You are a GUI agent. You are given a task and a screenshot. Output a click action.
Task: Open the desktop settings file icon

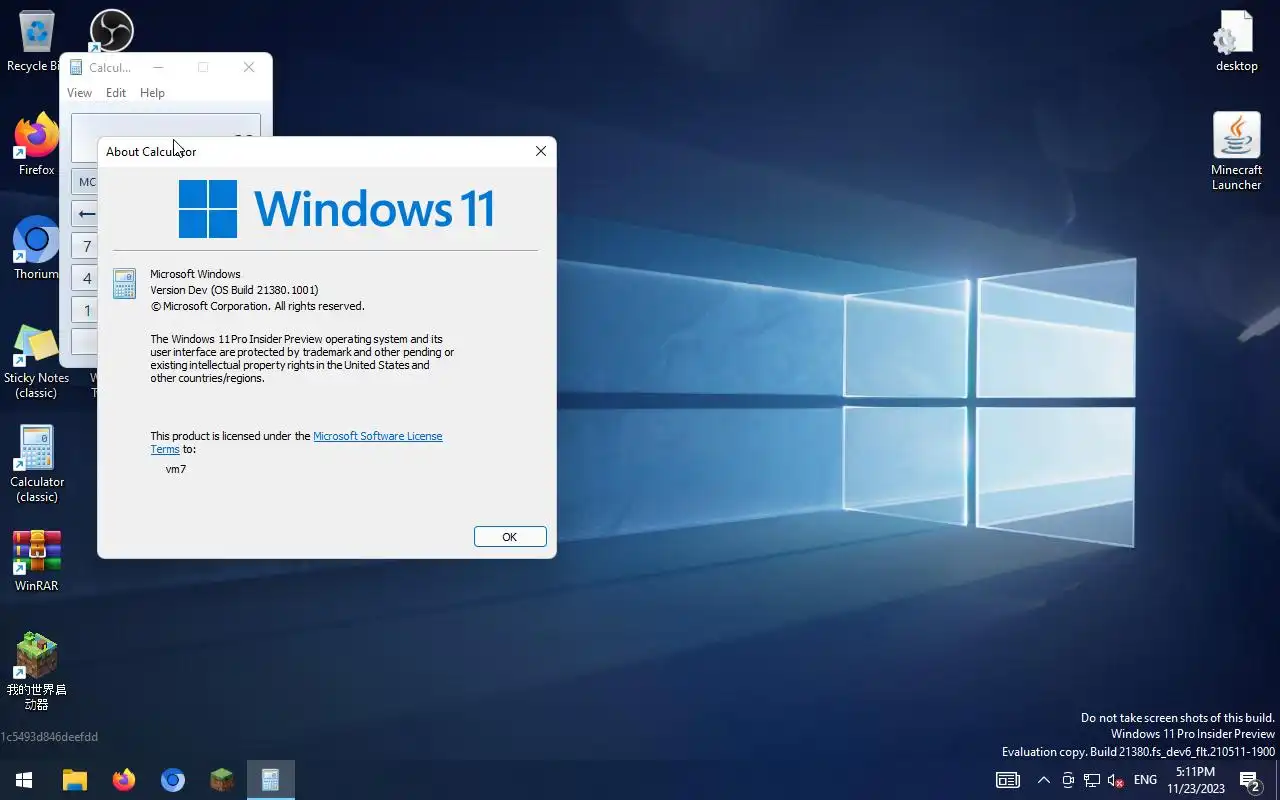pyautogui.click(x=1236, y=41)
